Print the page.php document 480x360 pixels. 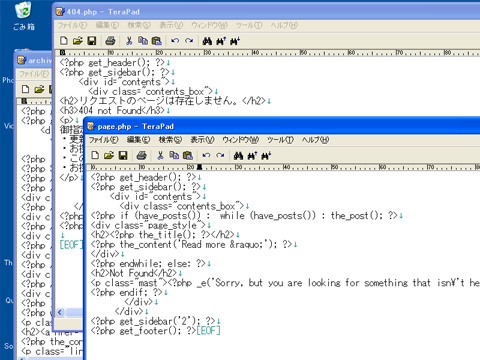[142, 155]
